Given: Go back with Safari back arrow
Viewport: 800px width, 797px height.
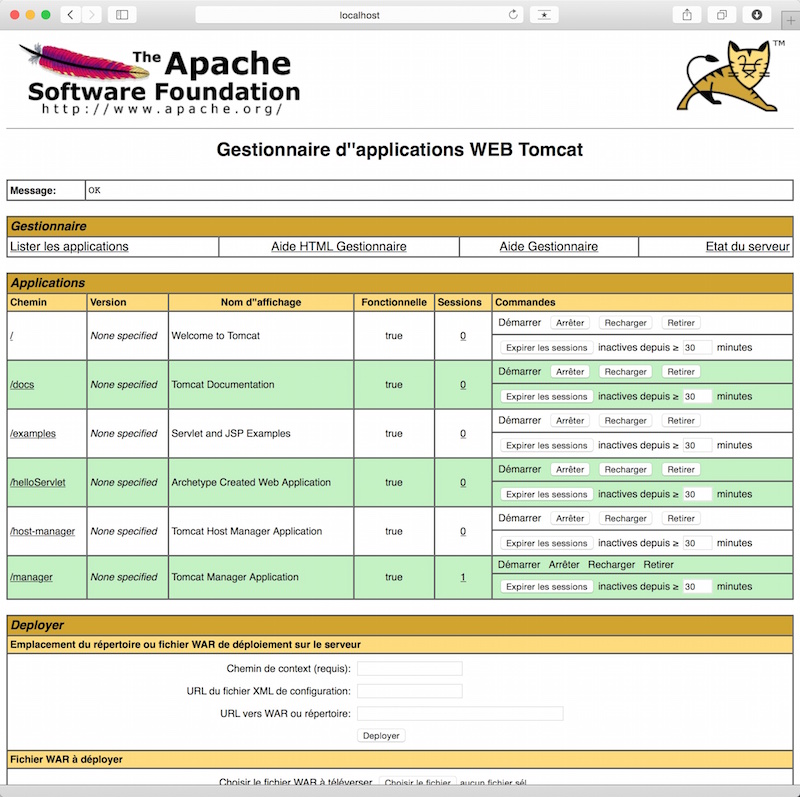Looking at the screenshot, I should click(x=70, y=15).
